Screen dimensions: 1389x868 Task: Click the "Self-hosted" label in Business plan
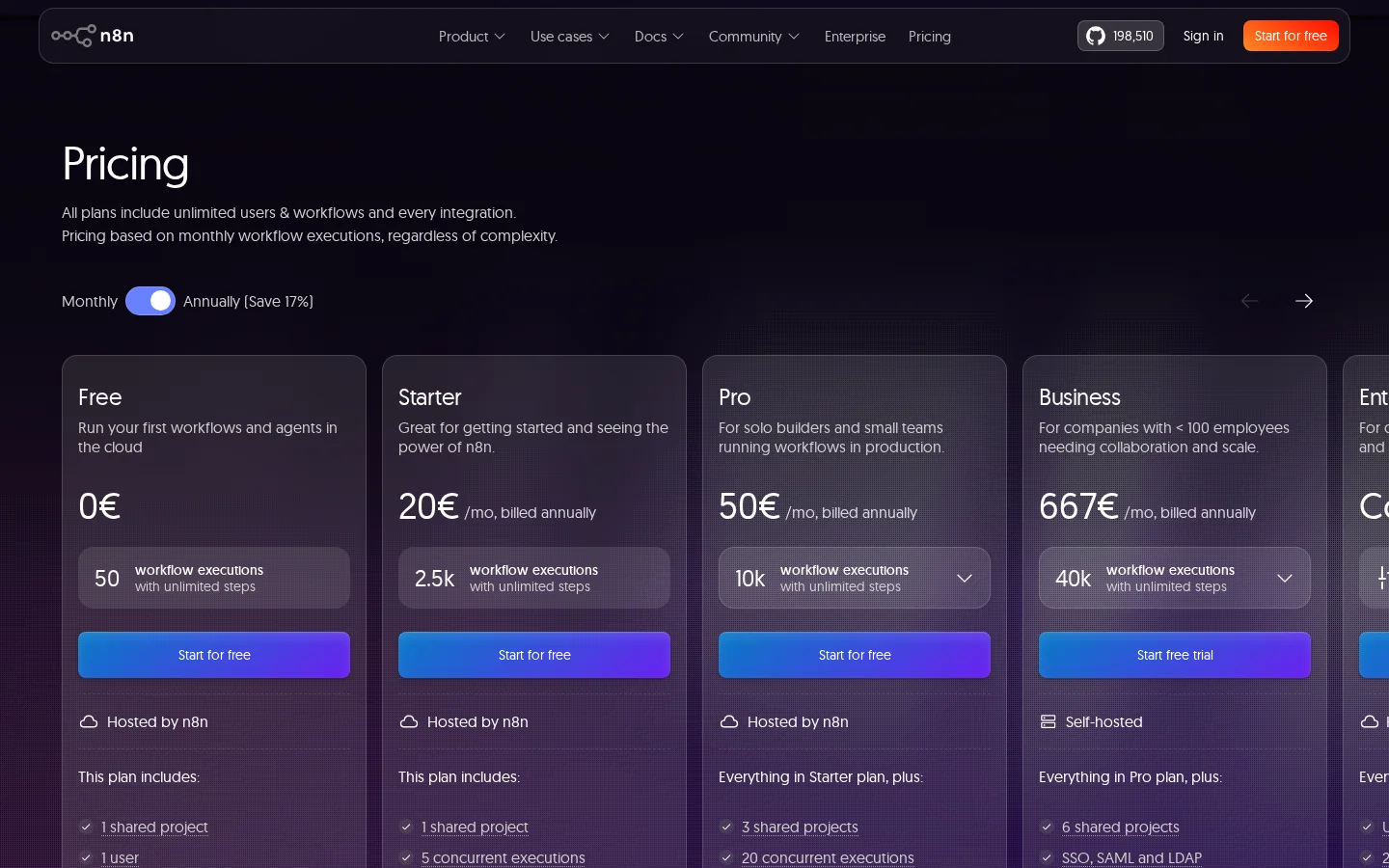1104,721
